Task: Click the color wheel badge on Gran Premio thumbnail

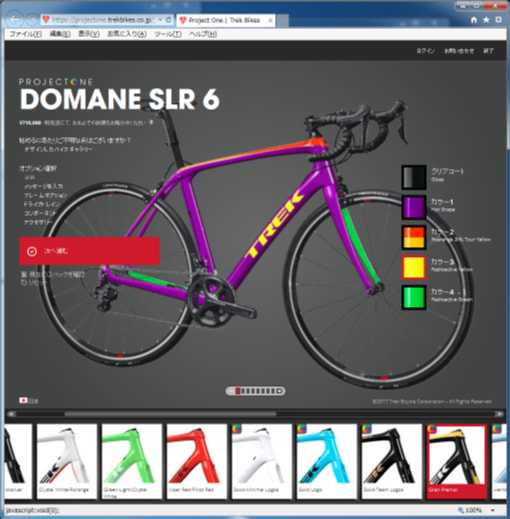Action: point(432,429)
